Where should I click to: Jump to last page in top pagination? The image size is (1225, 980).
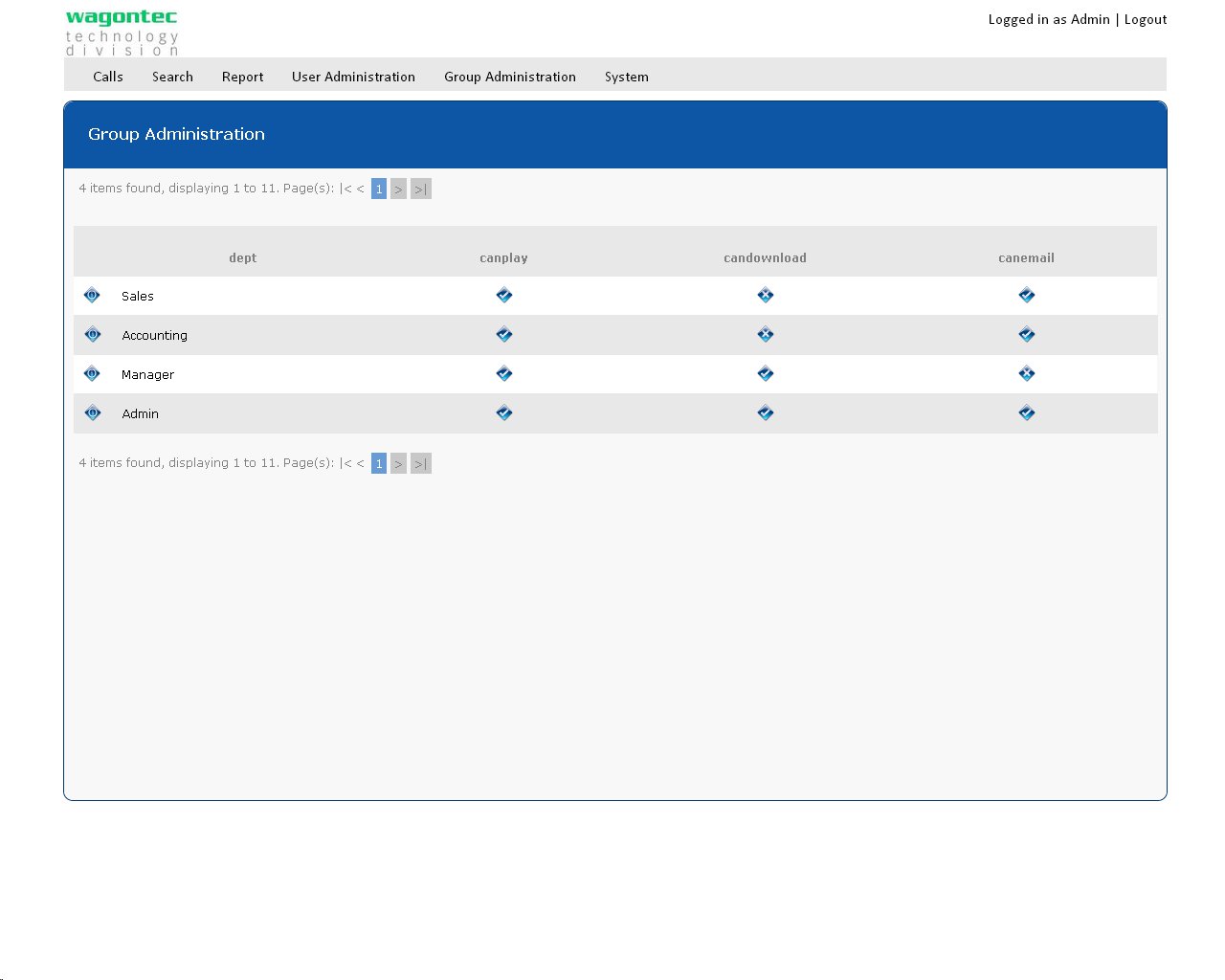tap(421, 189)
